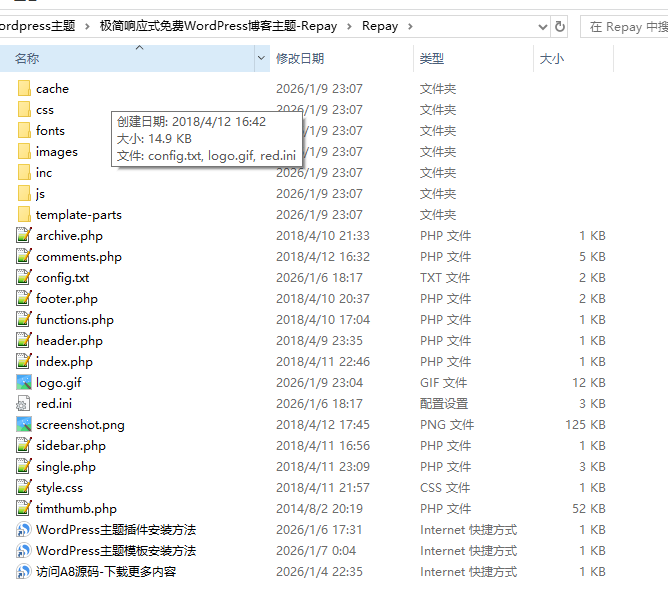The image size is (668, 604).
Task: Go to the Repay breadcrumb segment
Action: pyautogui.click(x=380, y=26)
